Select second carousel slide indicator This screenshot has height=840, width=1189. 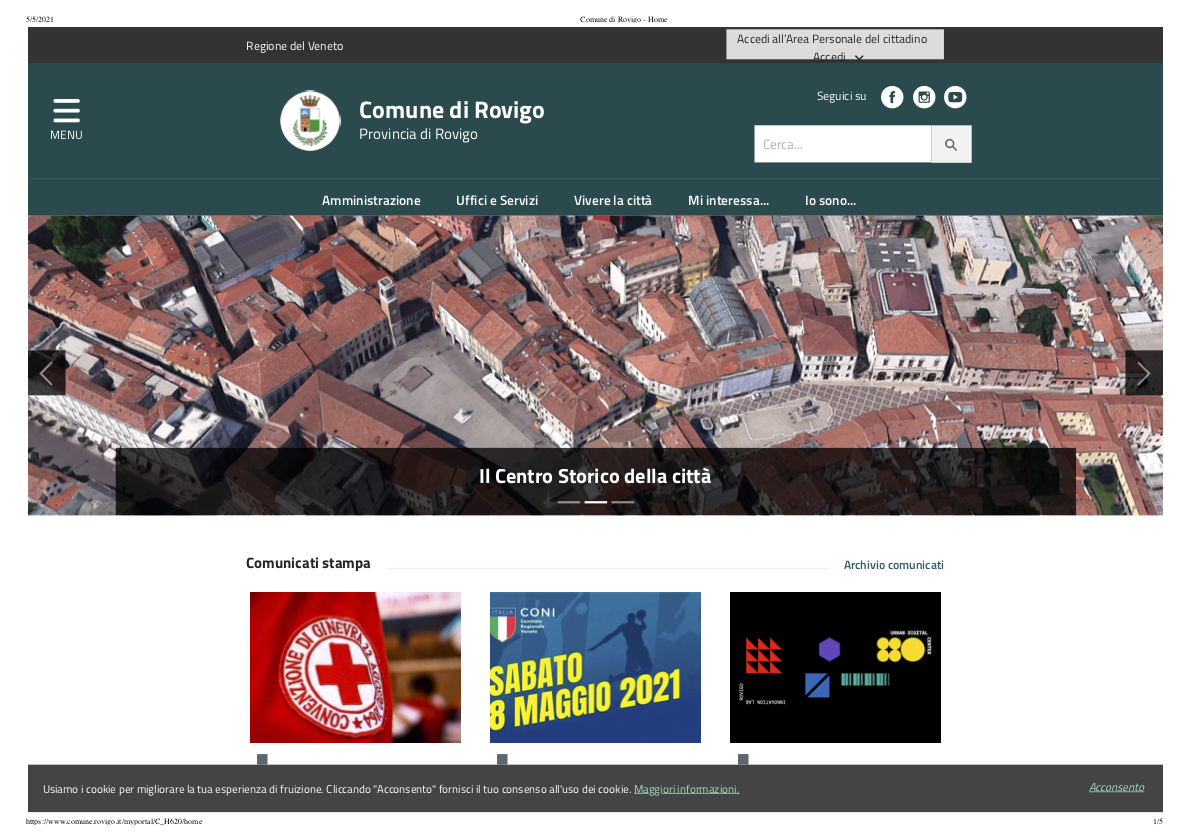(595, 502)
